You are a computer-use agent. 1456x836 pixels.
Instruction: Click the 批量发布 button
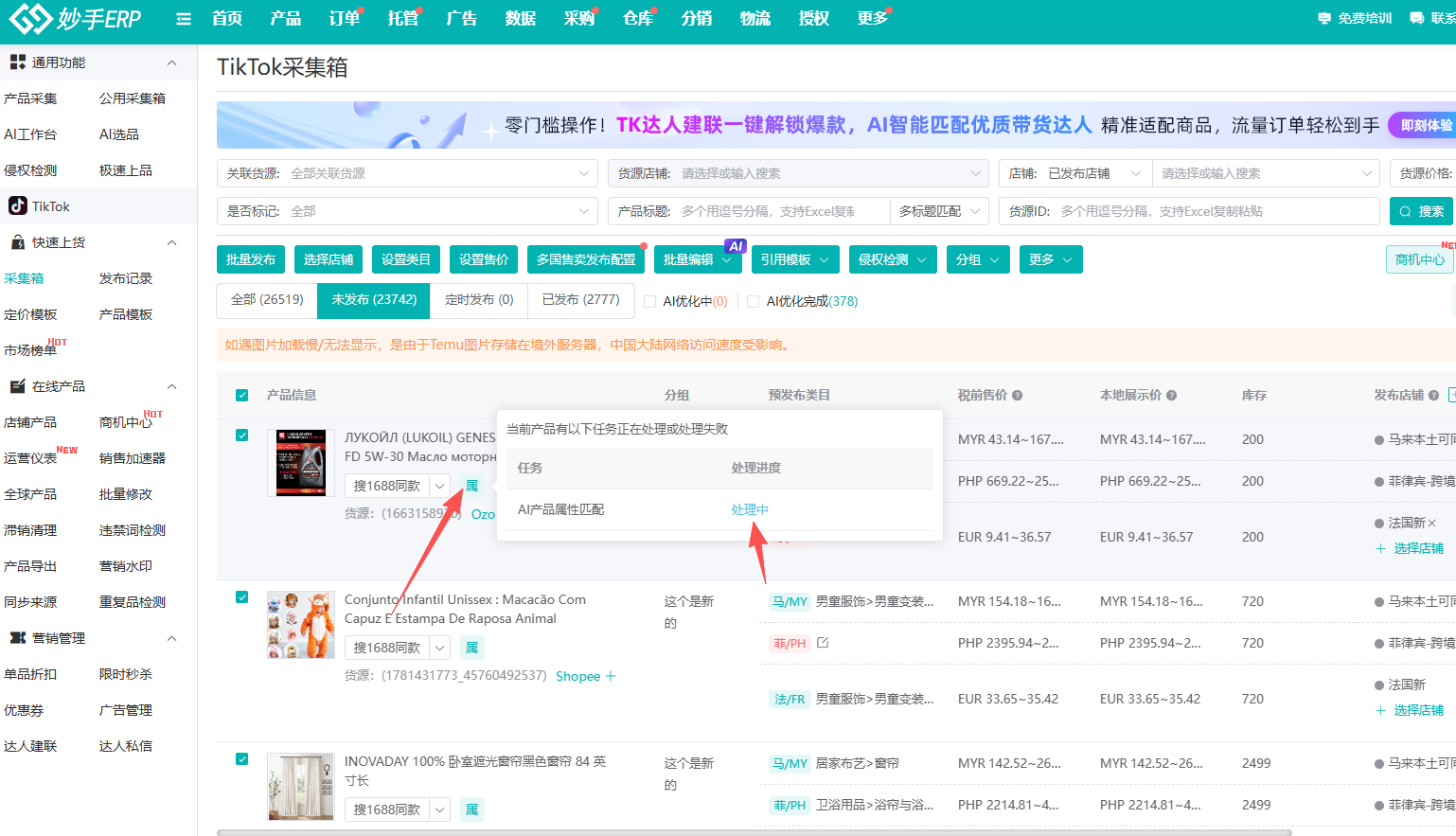[251, 259]
